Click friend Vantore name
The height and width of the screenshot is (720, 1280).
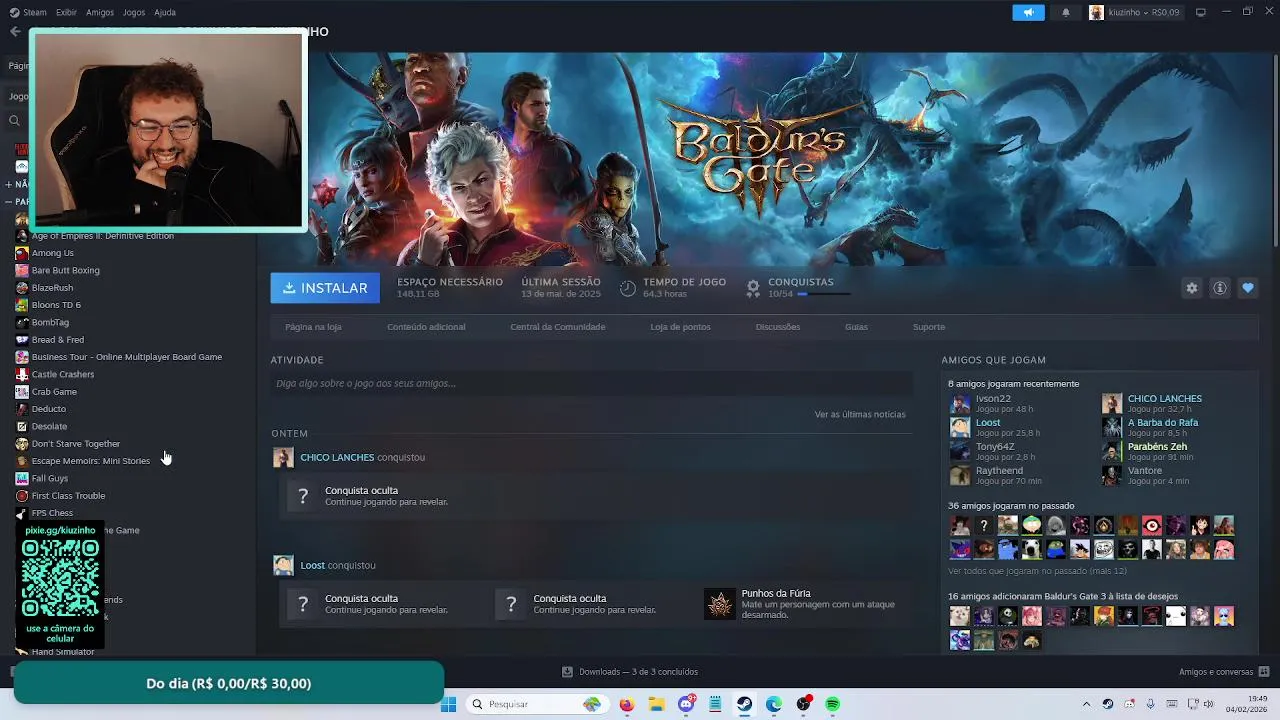pos(1145,471)
